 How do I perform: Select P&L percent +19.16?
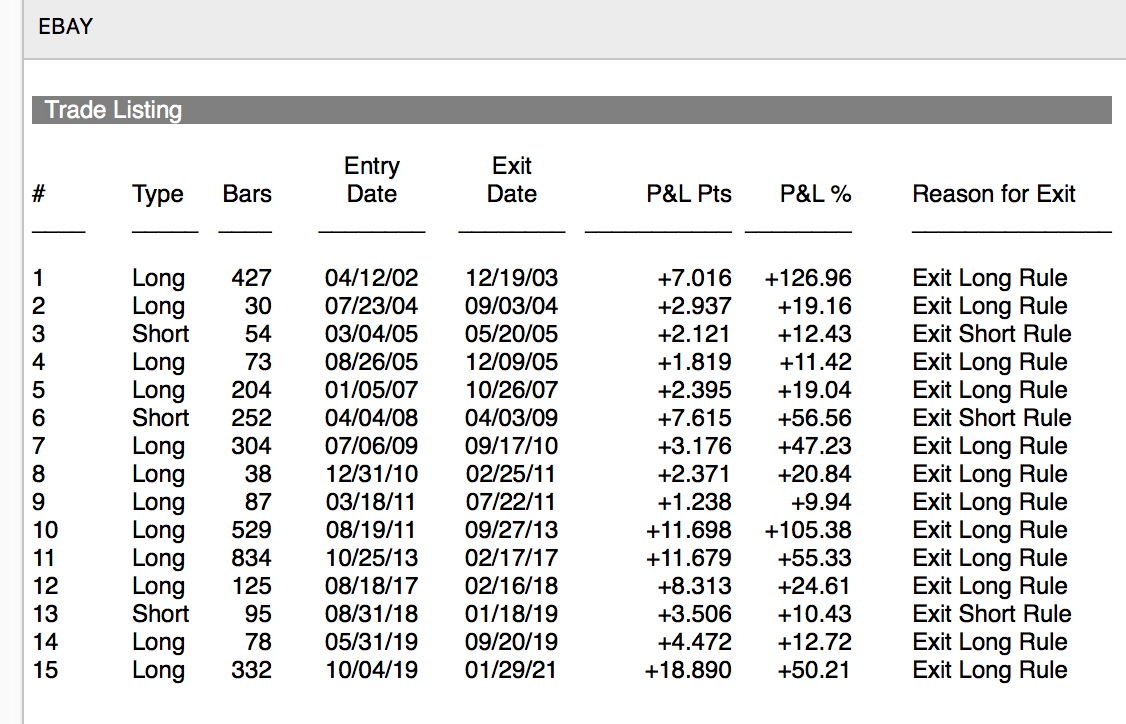click(814, 306)
